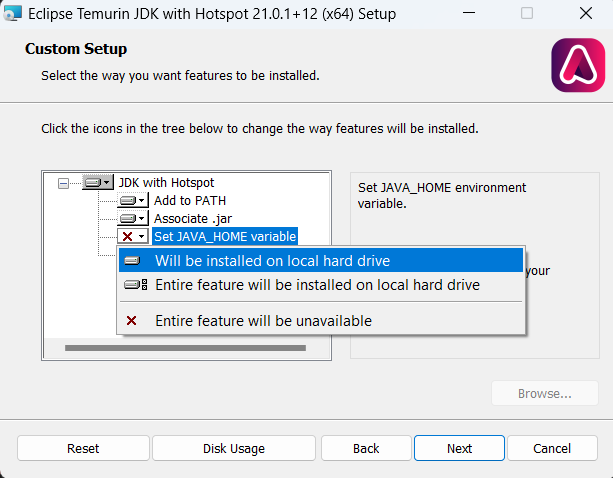
Task: Choose 'Will be installed on local hard drive'
Action: [x=321, y=260]
